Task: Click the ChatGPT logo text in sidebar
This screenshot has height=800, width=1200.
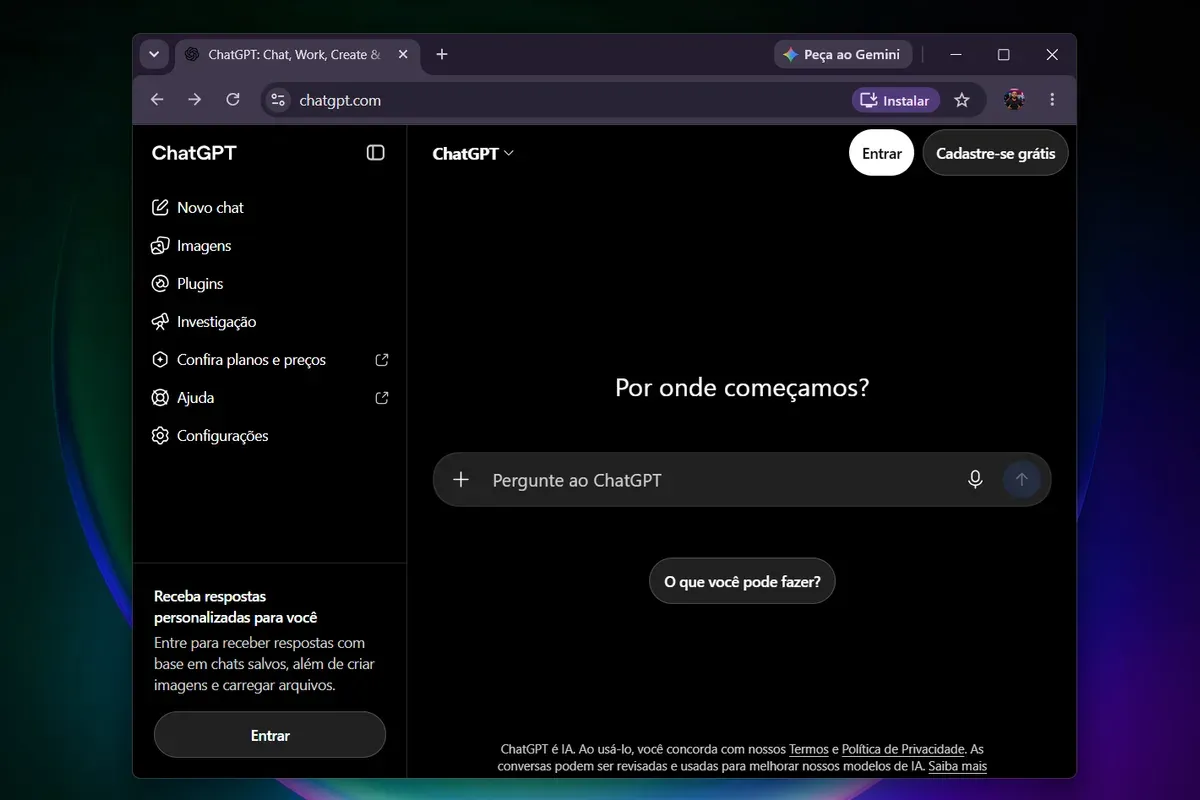Action: click(x=194, y=153)
